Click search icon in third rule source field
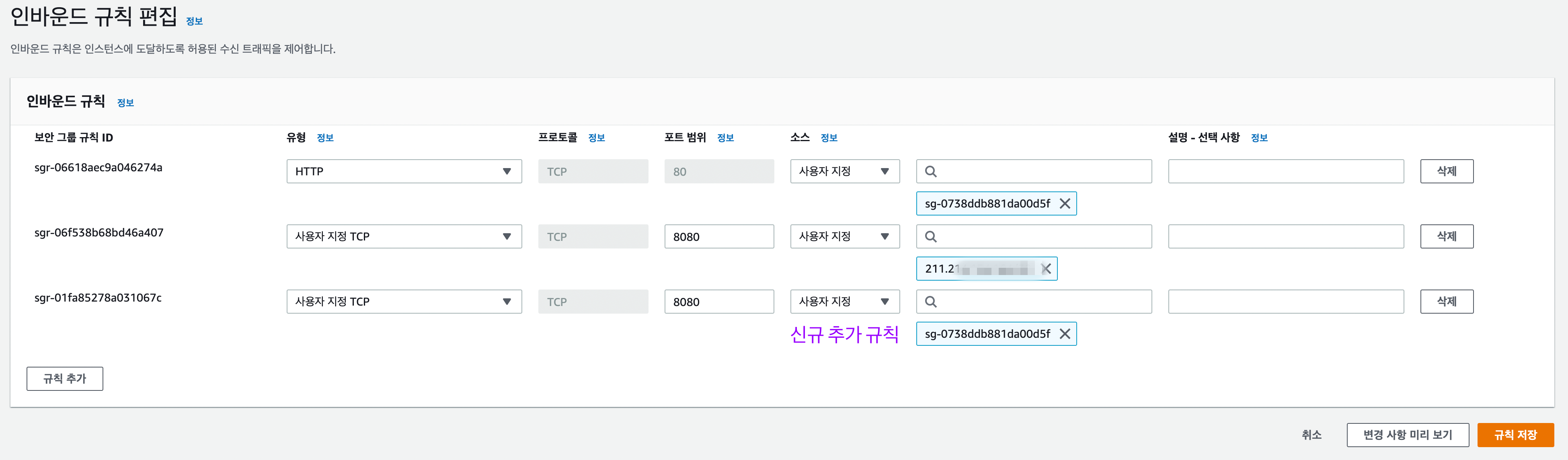This screenshot has width=1568, height=460. pos(931,302)
